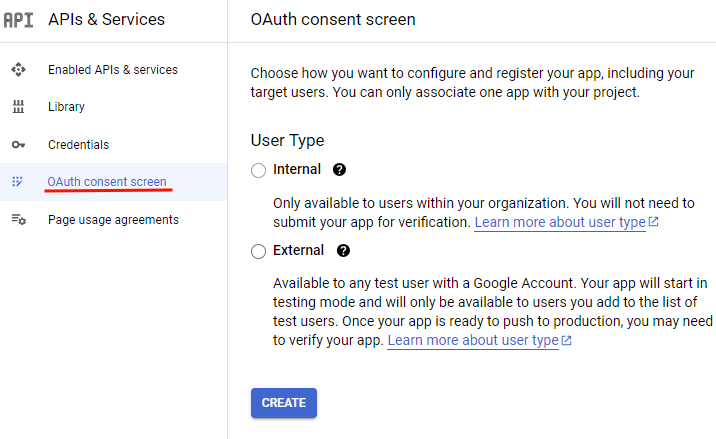This screenshot has height=439, width=716.
Task: Open the help tooltip beside External
Action: [344, 251]
